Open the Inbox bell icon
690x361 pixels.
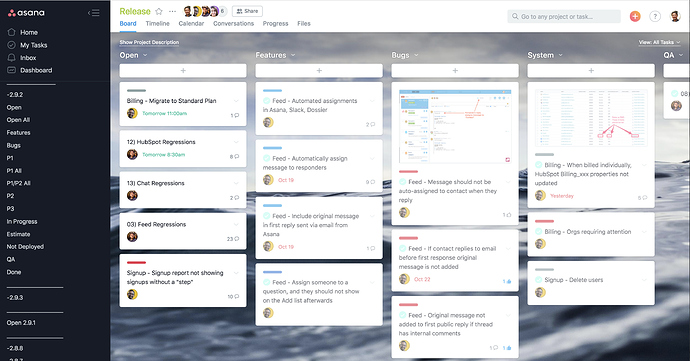click(x=11, y=57)
